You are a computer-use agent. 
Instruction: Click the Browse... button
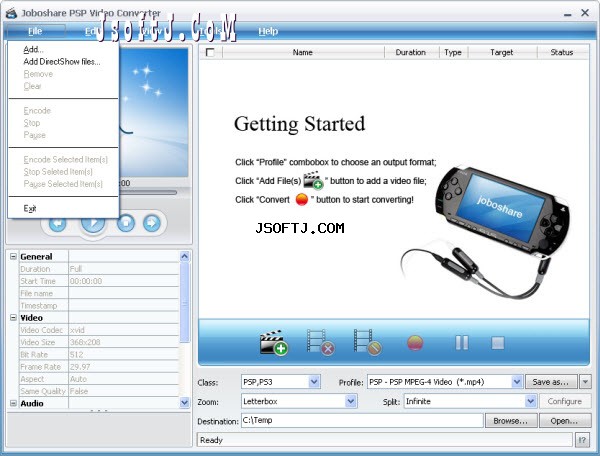511,421
